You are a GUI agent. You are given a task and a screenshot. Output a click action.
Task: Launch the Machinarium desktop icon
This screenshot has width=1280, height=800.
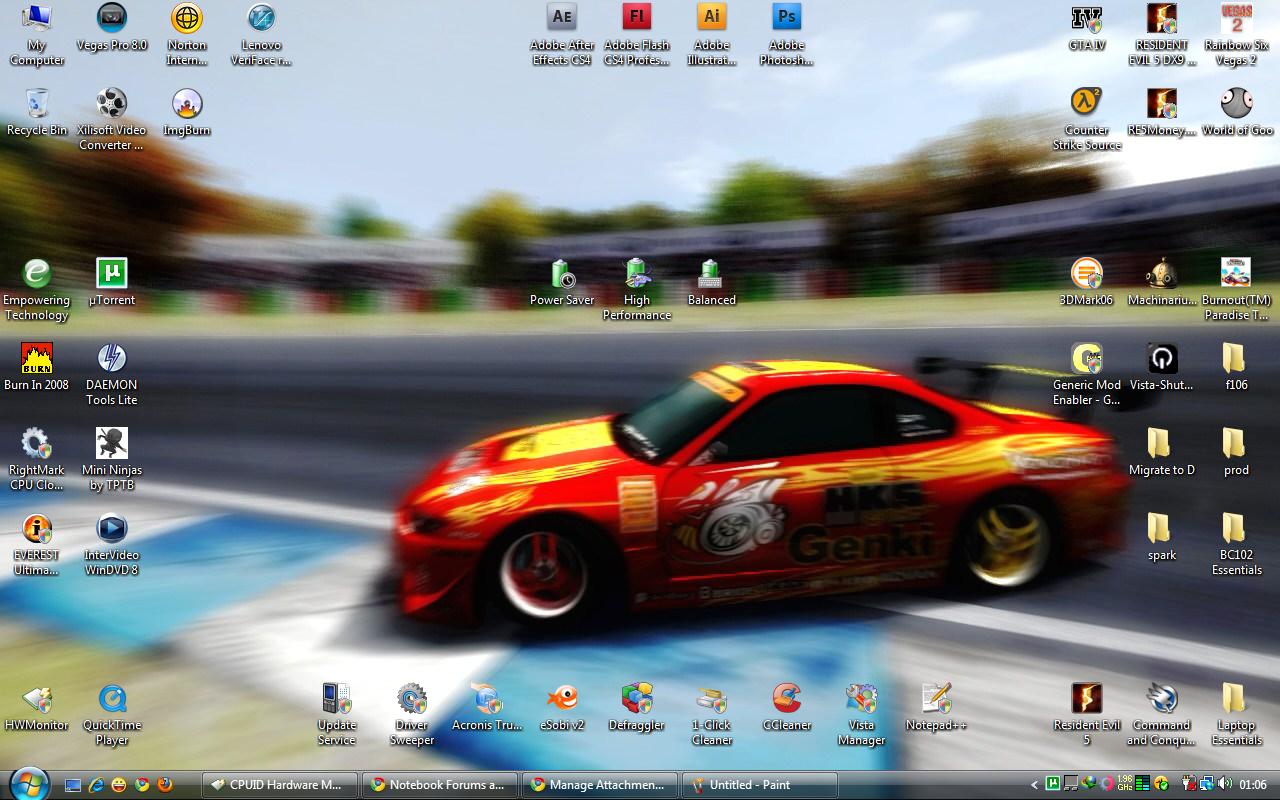1162,282
